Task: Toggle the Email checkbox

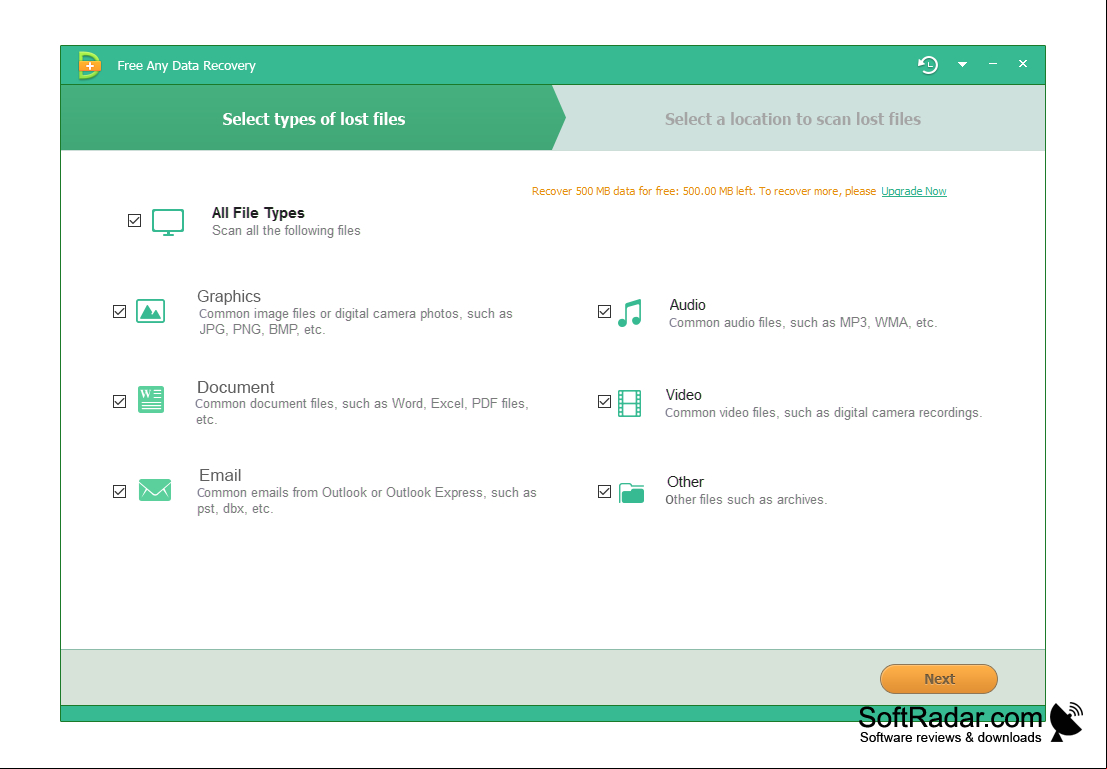Action: (x=119, y=491)
